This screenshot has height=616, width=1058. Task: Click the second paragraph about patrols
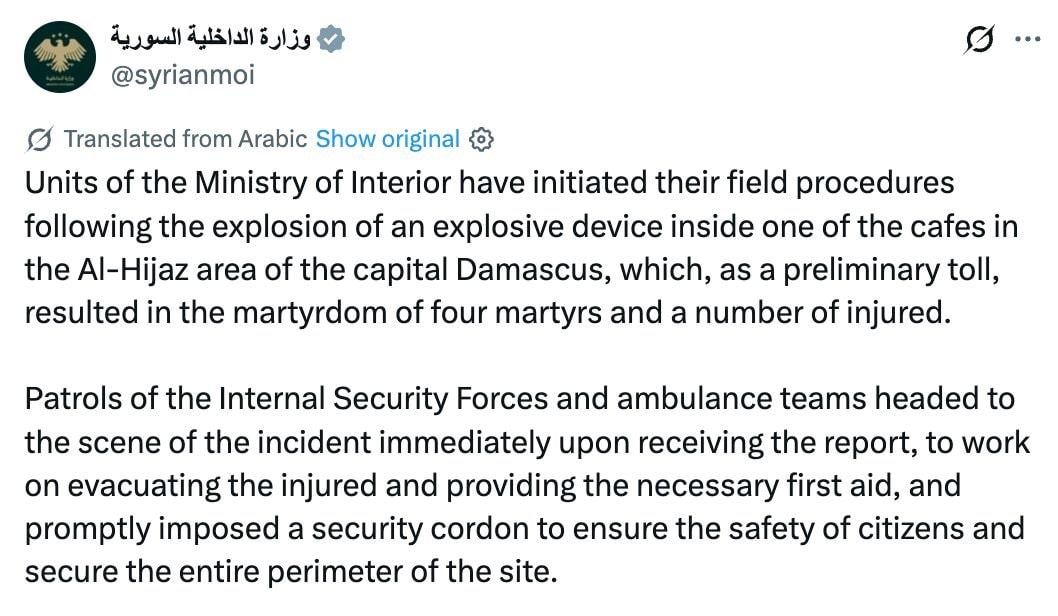click(528, 485)
